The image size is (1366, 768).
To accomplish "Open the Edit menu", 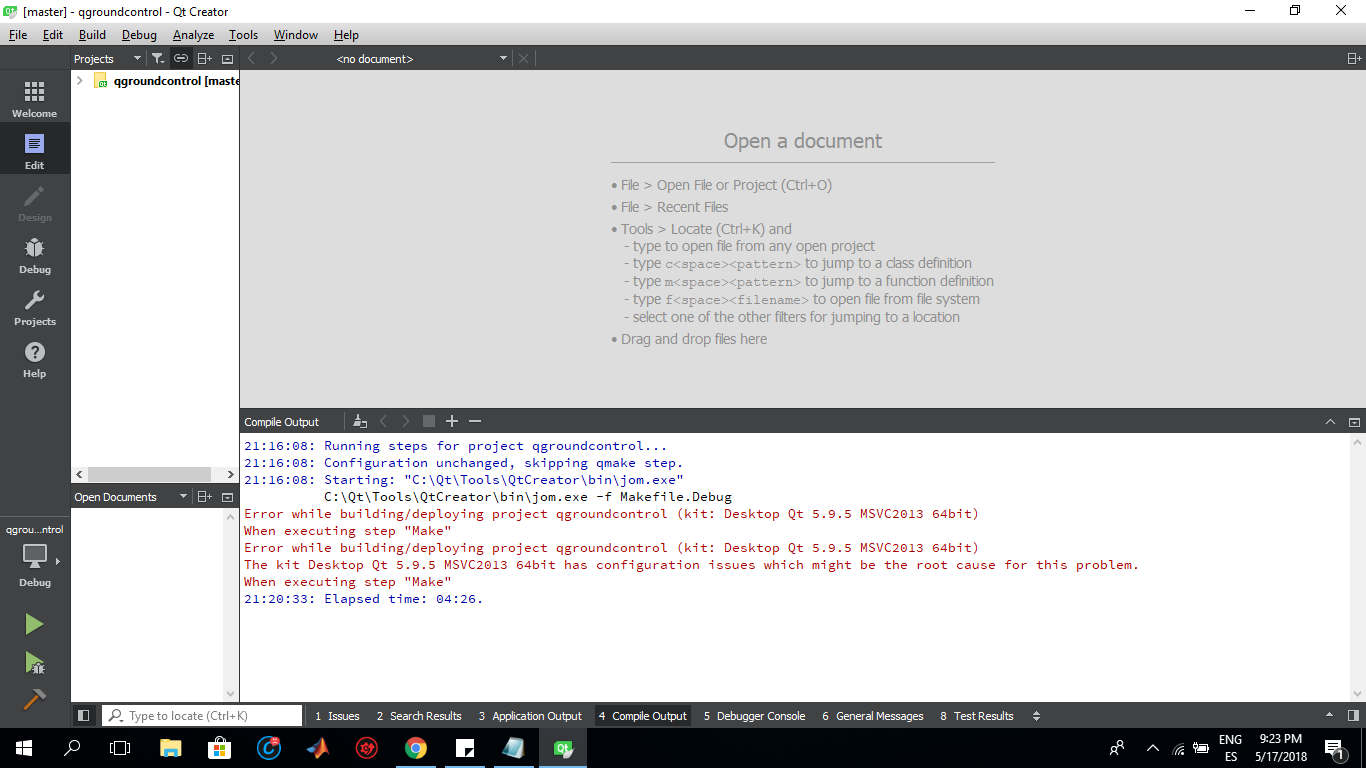I will tap(53, 35).
